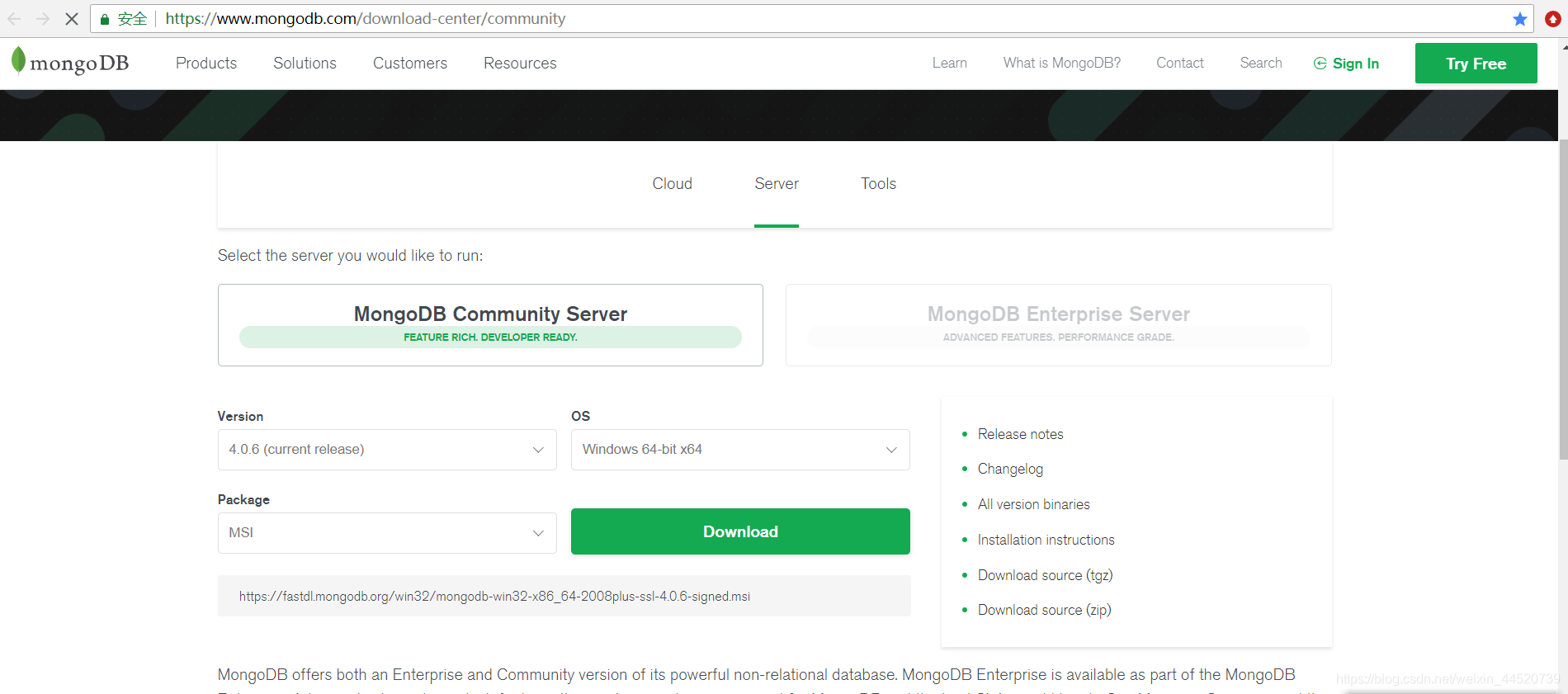Click the green Download button
Image resolution: width=1568 pixels, height=694 pixels.
pos(740,531)
